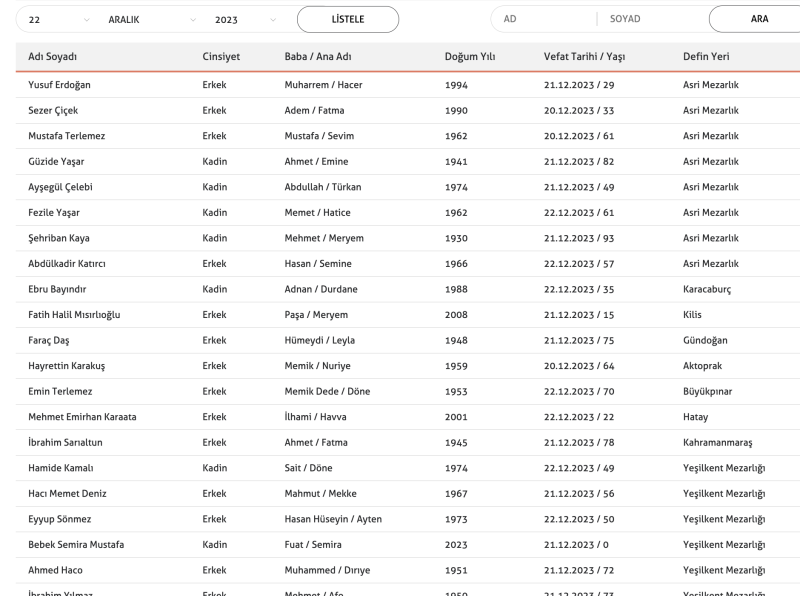Open the day dropdown showing 22
800x596 pixels.
pos(59,20)
